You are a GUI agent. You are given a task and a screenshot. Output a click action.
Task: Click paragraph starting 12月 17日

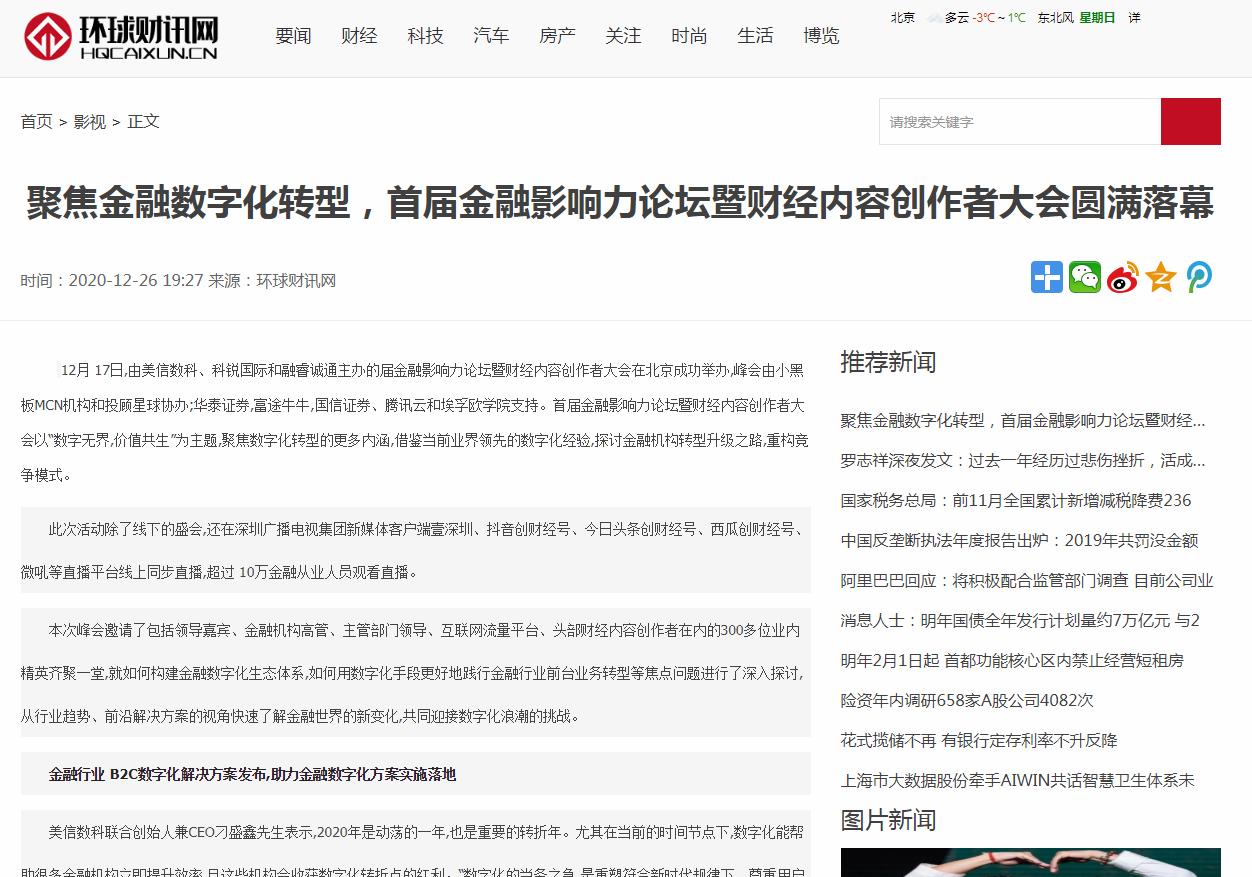coord(415,422)
